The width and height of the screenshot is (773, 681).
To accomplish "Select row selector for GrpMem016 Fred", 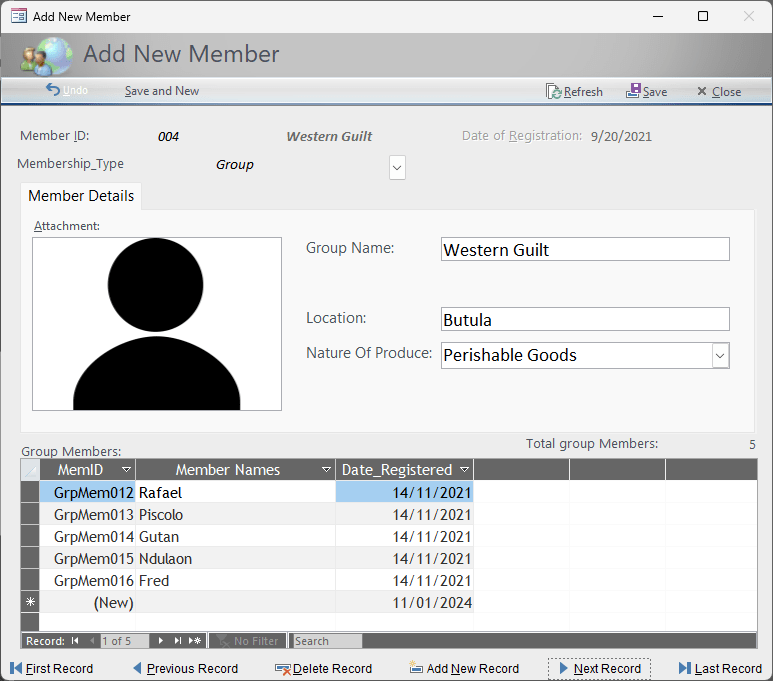I will point(30,580).
